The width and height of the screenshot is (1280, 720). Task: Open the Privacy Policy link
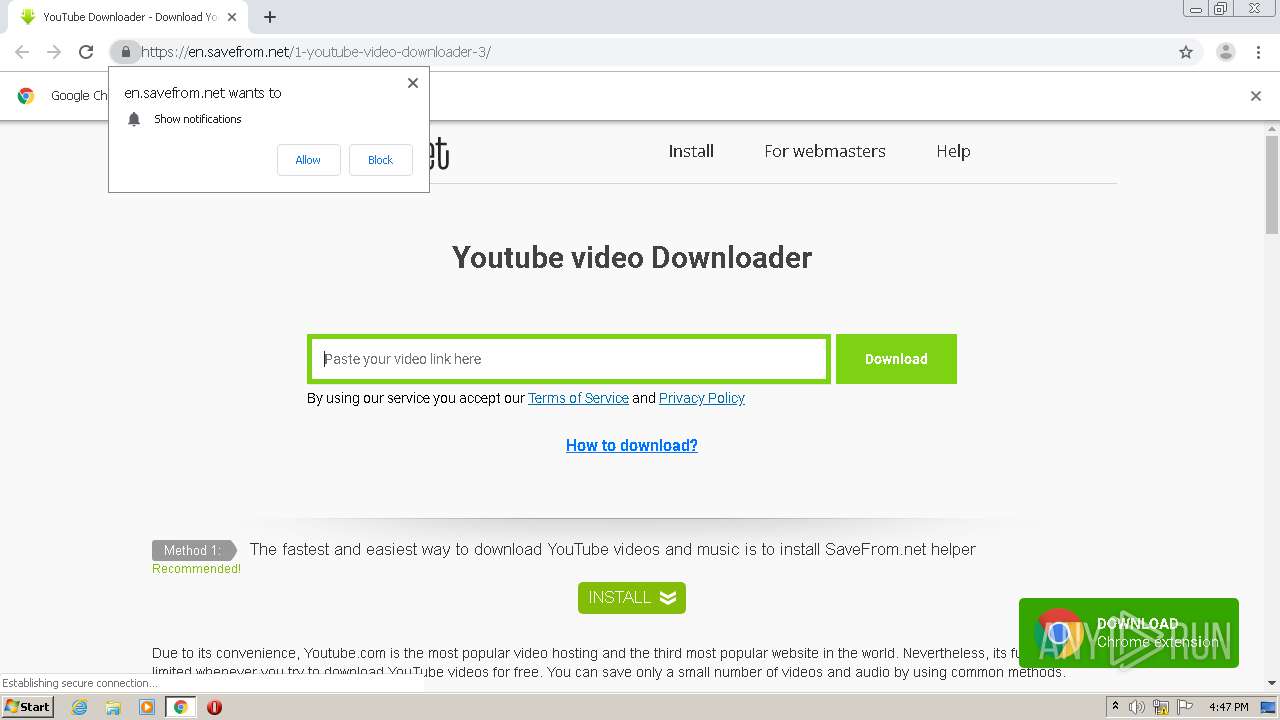(702, 398)
